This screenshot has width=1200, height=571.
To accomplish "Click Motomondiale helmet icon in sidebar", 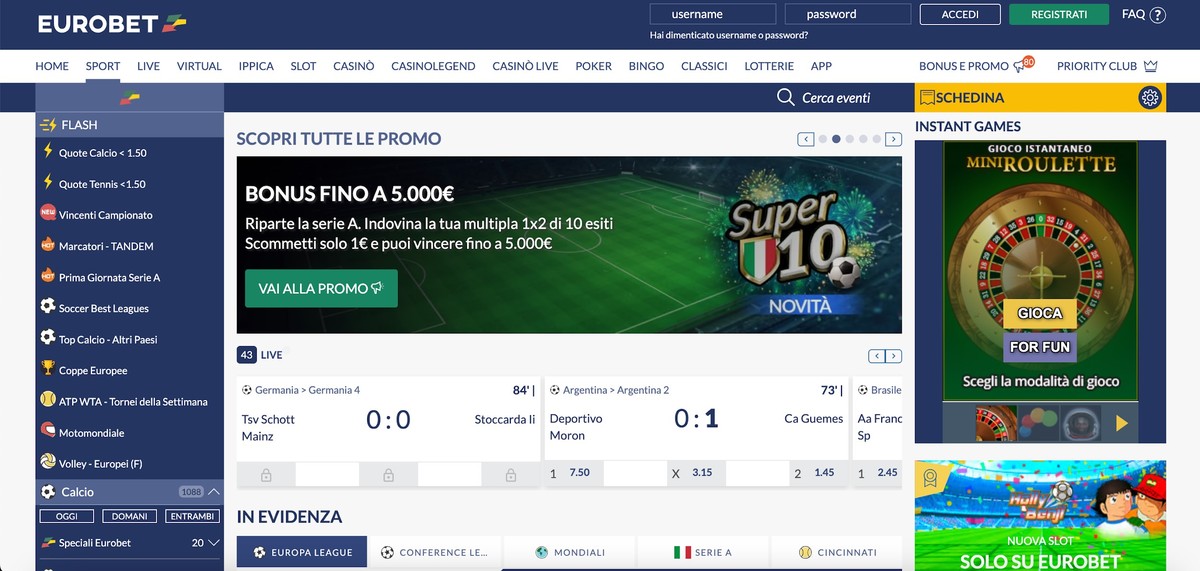I will pos(47,431).
